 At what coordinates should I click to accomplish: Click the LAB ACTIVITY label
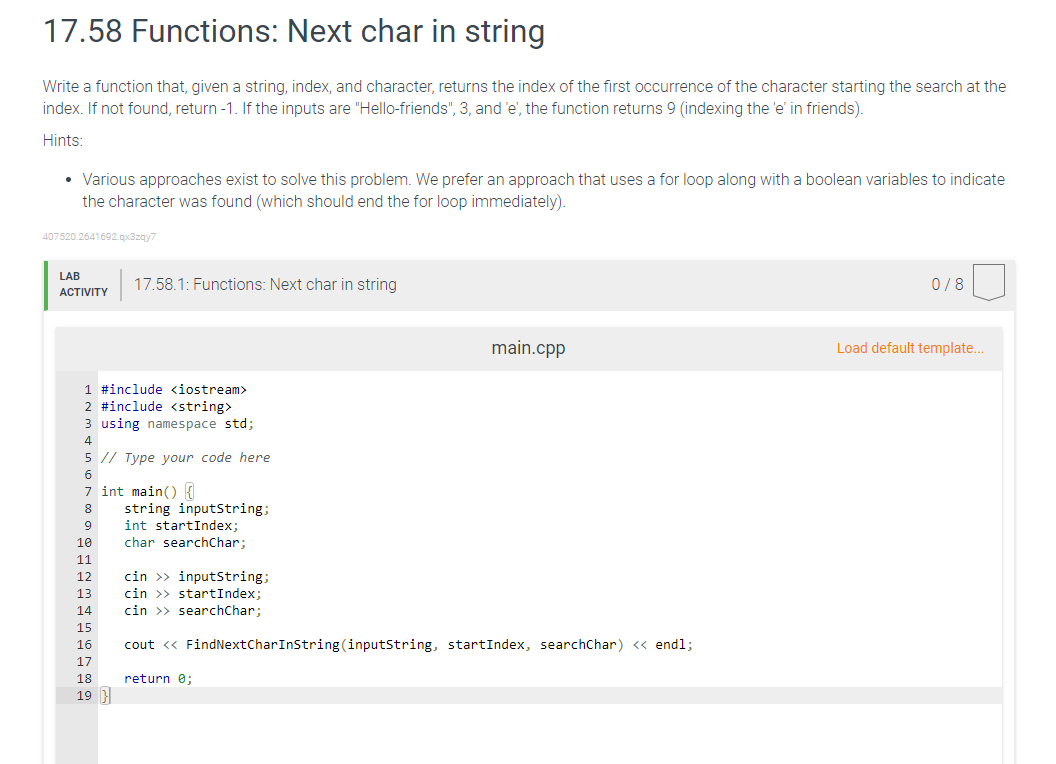84,284
